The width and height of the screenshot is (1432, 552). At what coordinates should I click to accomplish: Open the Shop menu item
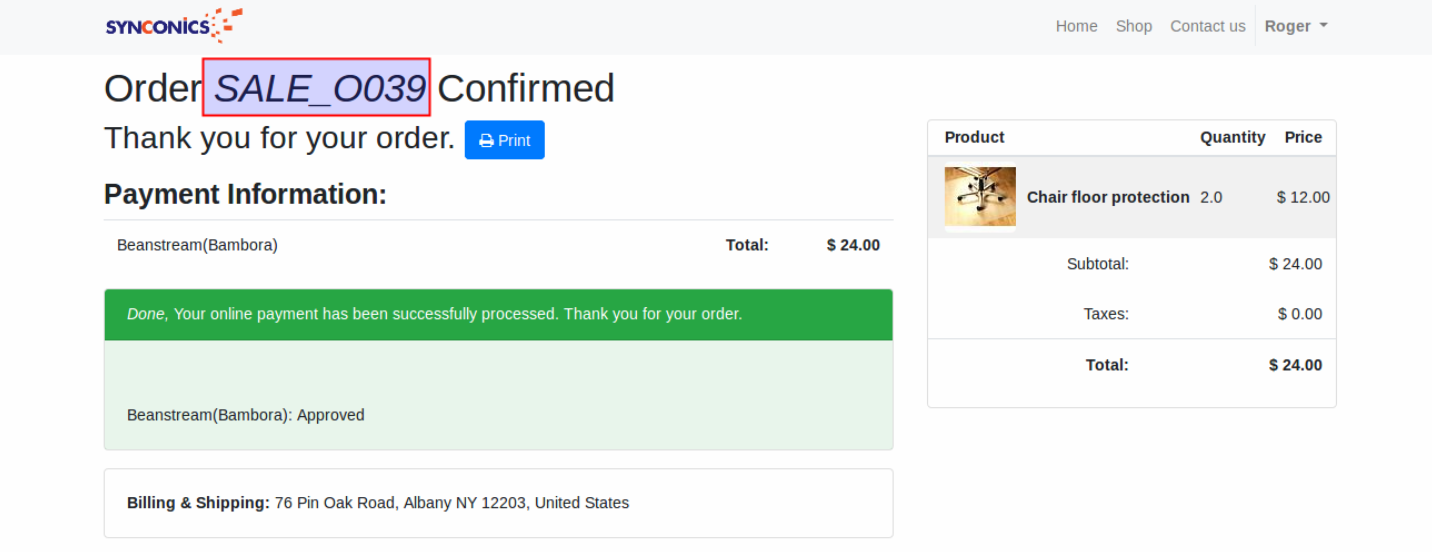1134,26
